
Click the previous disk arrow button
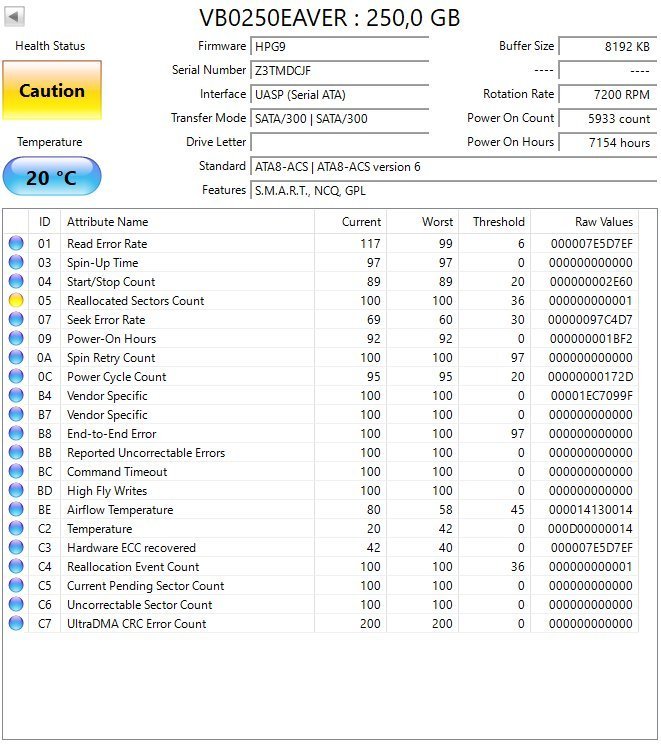[x=15, y=17]
